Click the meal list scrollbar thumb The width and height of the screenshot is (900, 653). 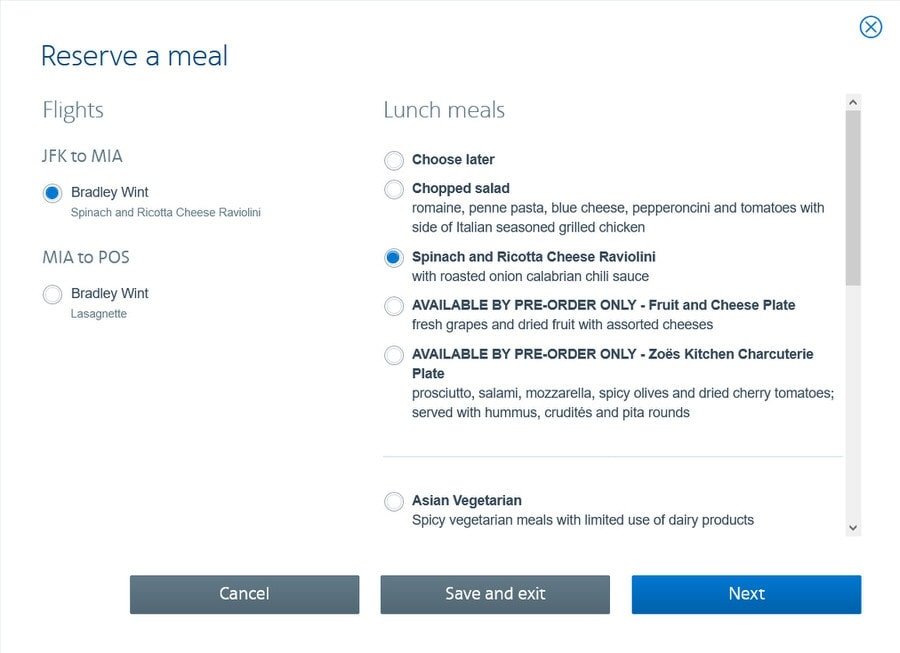853,198
